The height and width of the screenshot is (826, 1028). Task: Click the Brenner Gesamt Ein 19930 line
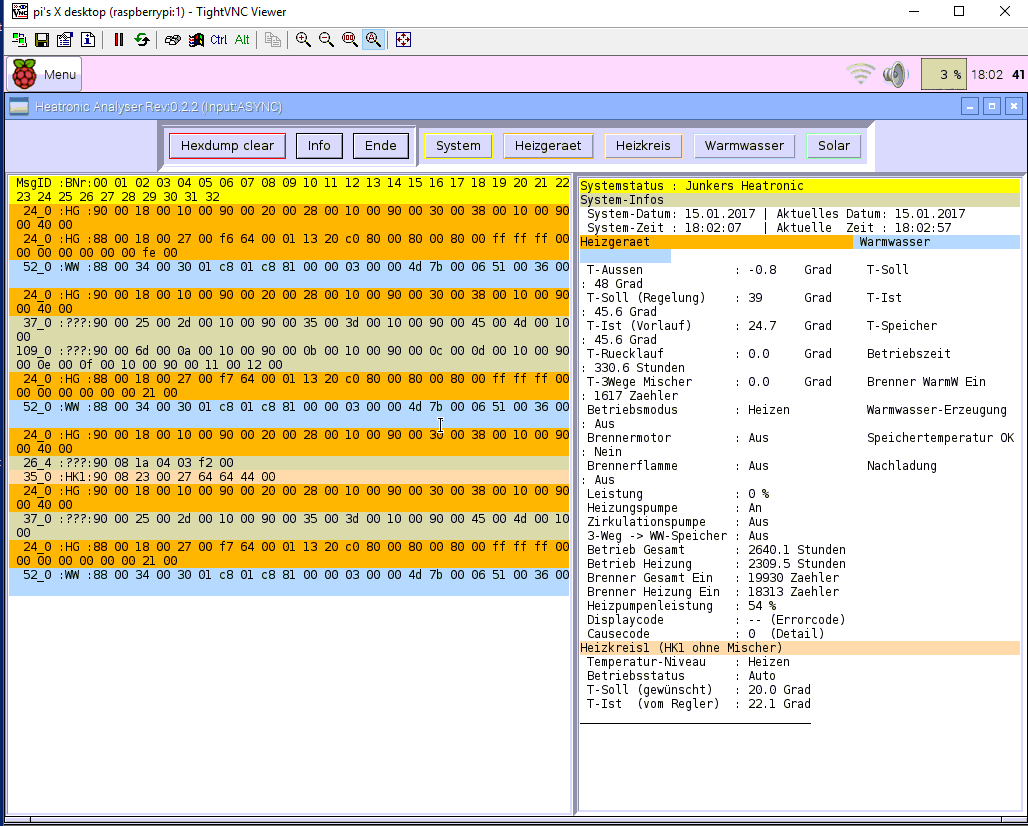[x=713, y=578]
